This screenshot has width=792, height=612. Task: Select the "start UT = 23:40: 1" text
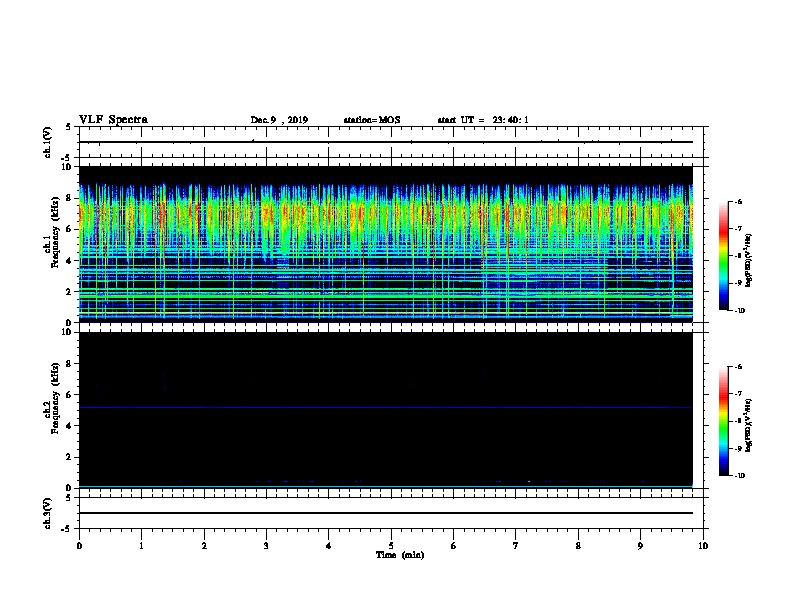coord(483,120)
